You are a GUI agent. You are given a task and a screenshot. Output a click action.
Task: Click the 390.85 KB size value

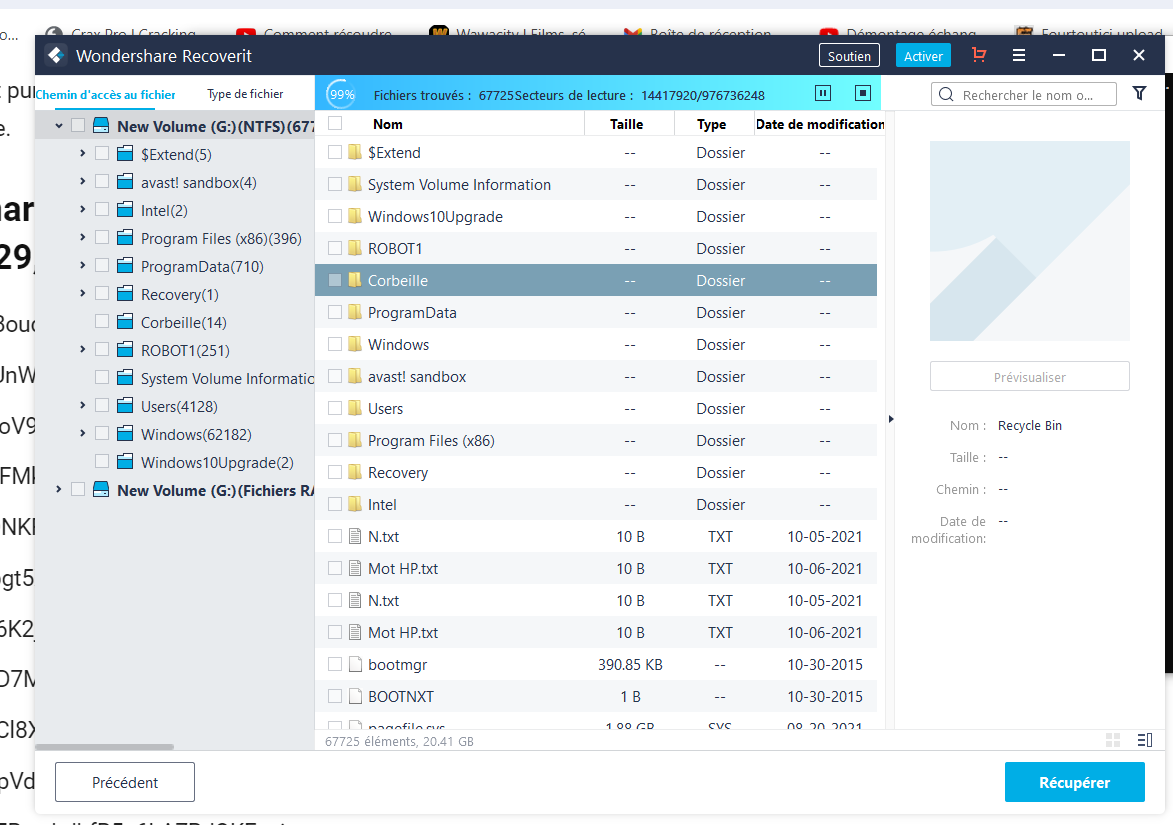(630, 664)
